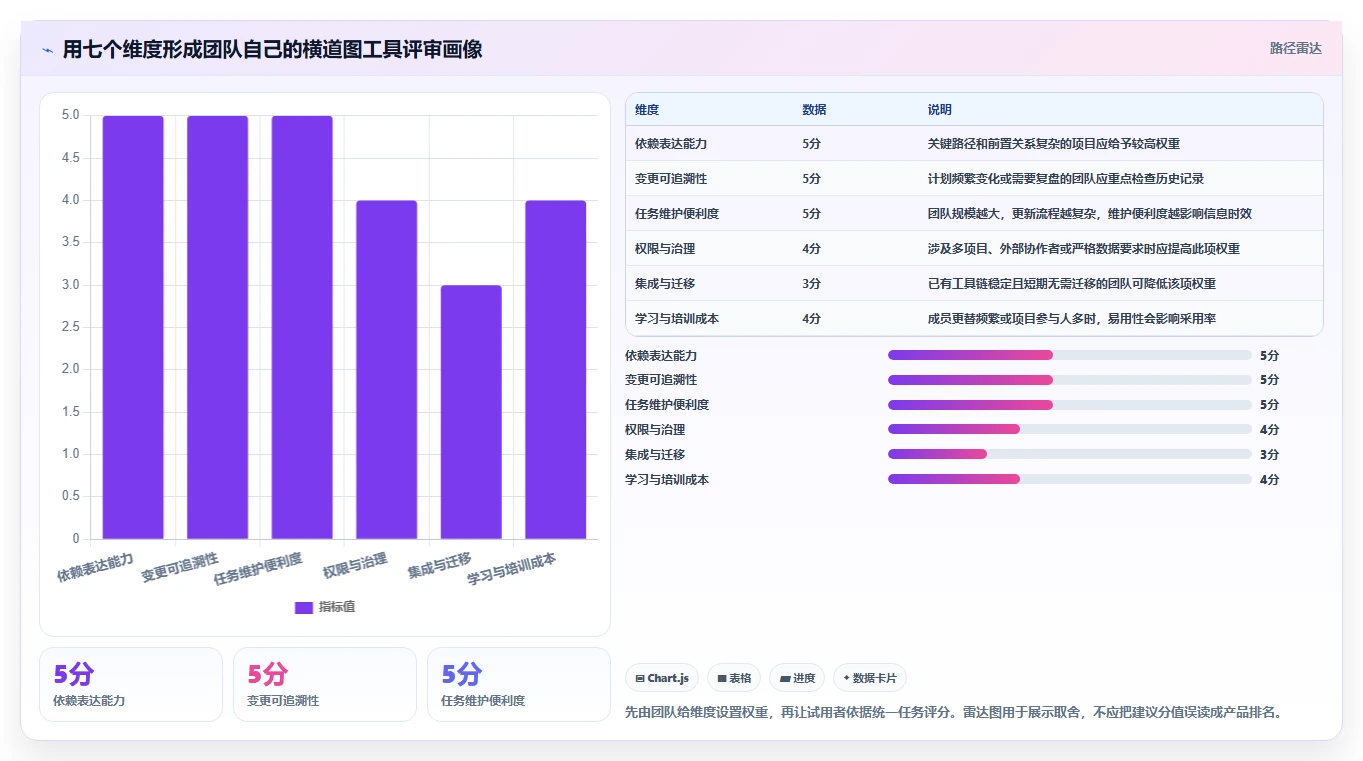This screenshot has height=761, width=1363.
Task: Click the 任务维护便利度 progress bar
Action: [x=1070, y=405]
